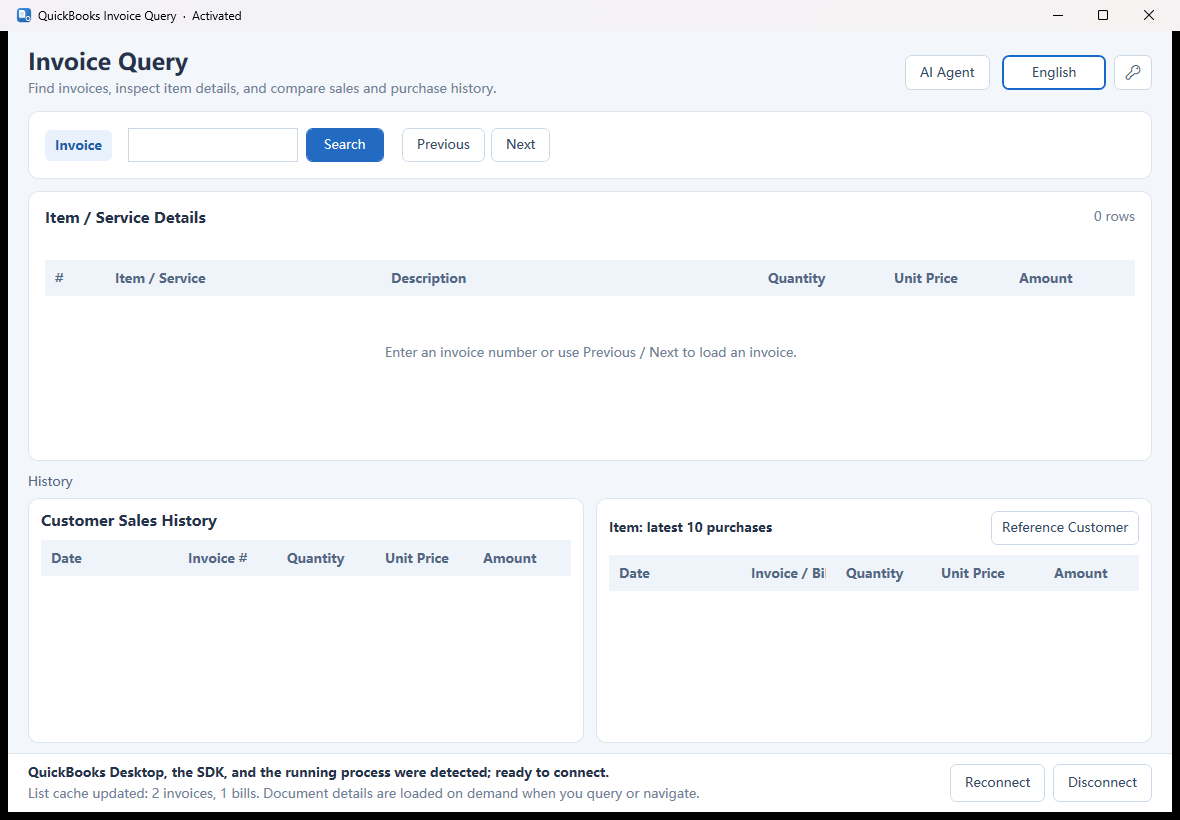
Task: Click the # column header
Action: point(59,278)
